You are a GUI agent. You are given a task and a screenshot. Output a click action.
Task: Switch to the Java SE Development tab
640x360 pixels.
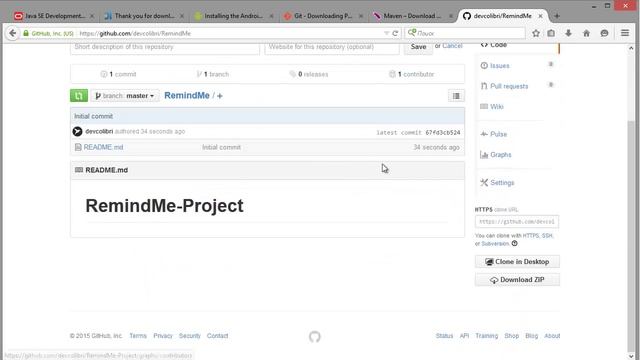53,16
